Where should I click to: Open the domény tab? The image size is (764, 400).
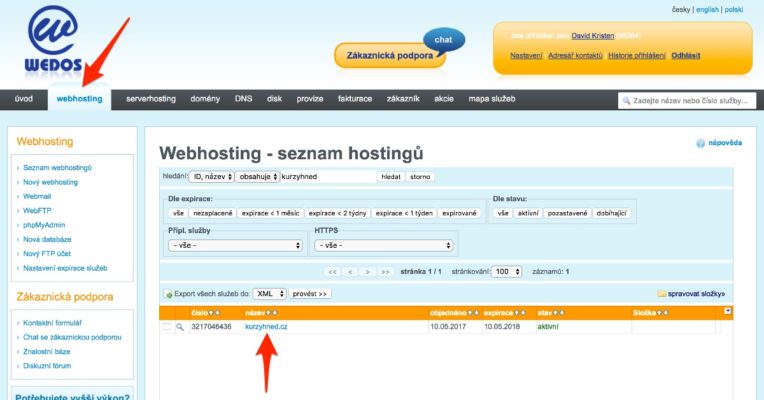(205, 99)
